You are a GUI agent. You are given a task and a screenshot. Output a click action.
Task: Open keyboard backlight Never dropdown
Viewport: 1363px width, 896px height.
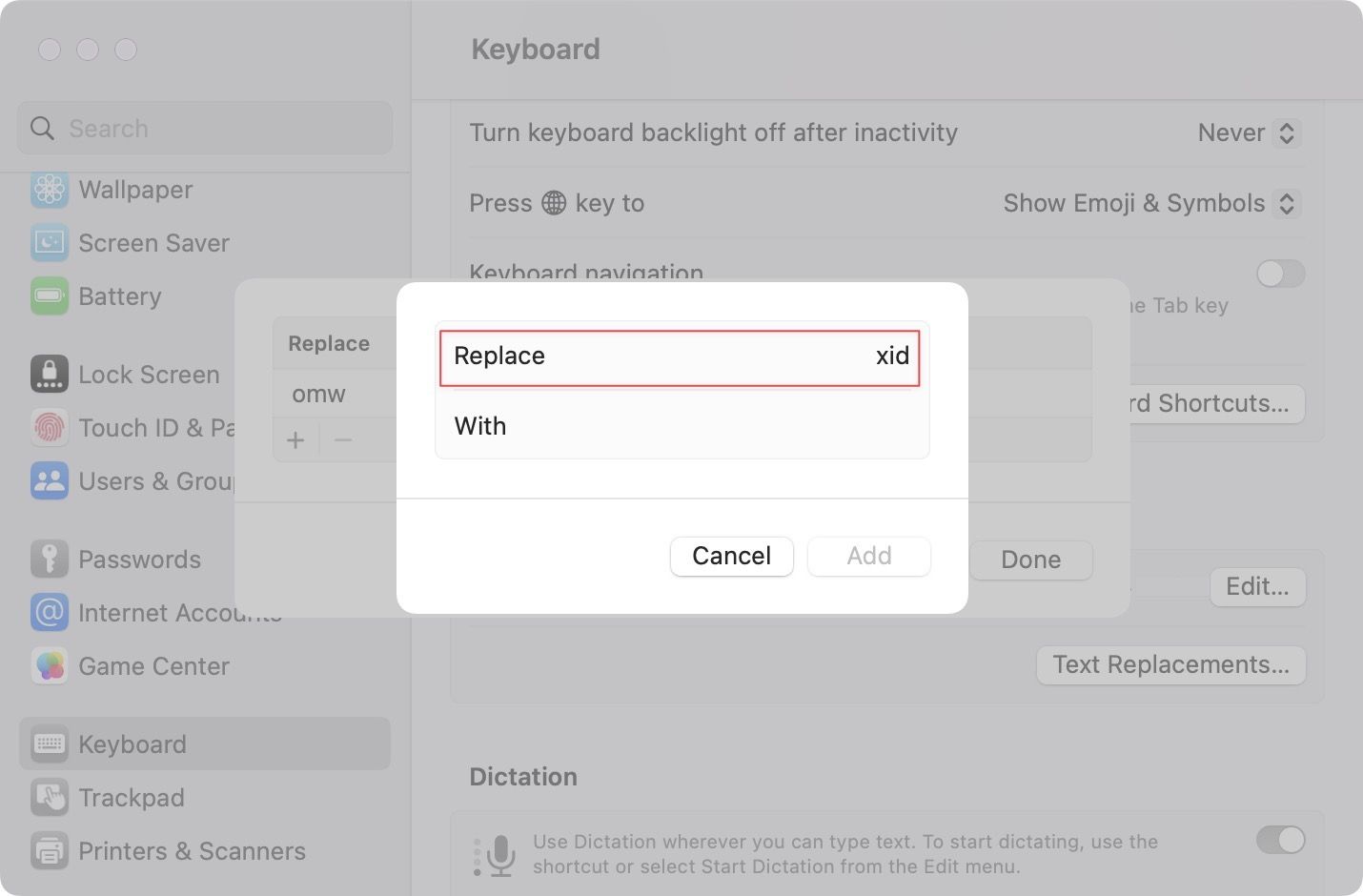click(x=1249, y=133)
